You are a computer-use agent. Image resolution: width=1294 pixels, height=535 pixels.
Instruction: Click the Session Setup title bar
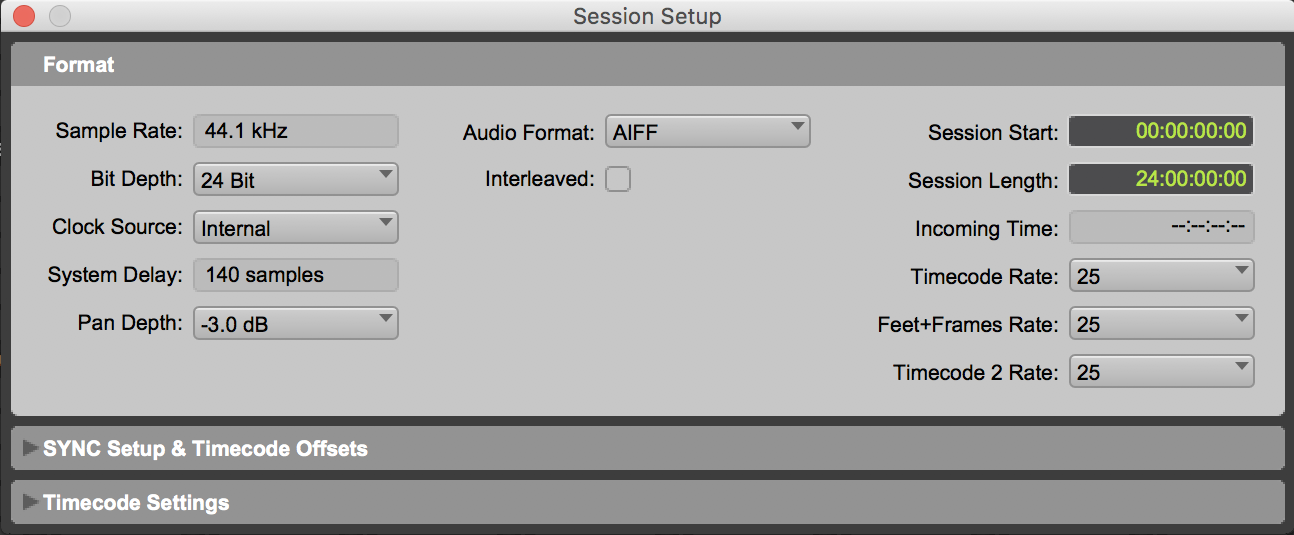[647, 16]
